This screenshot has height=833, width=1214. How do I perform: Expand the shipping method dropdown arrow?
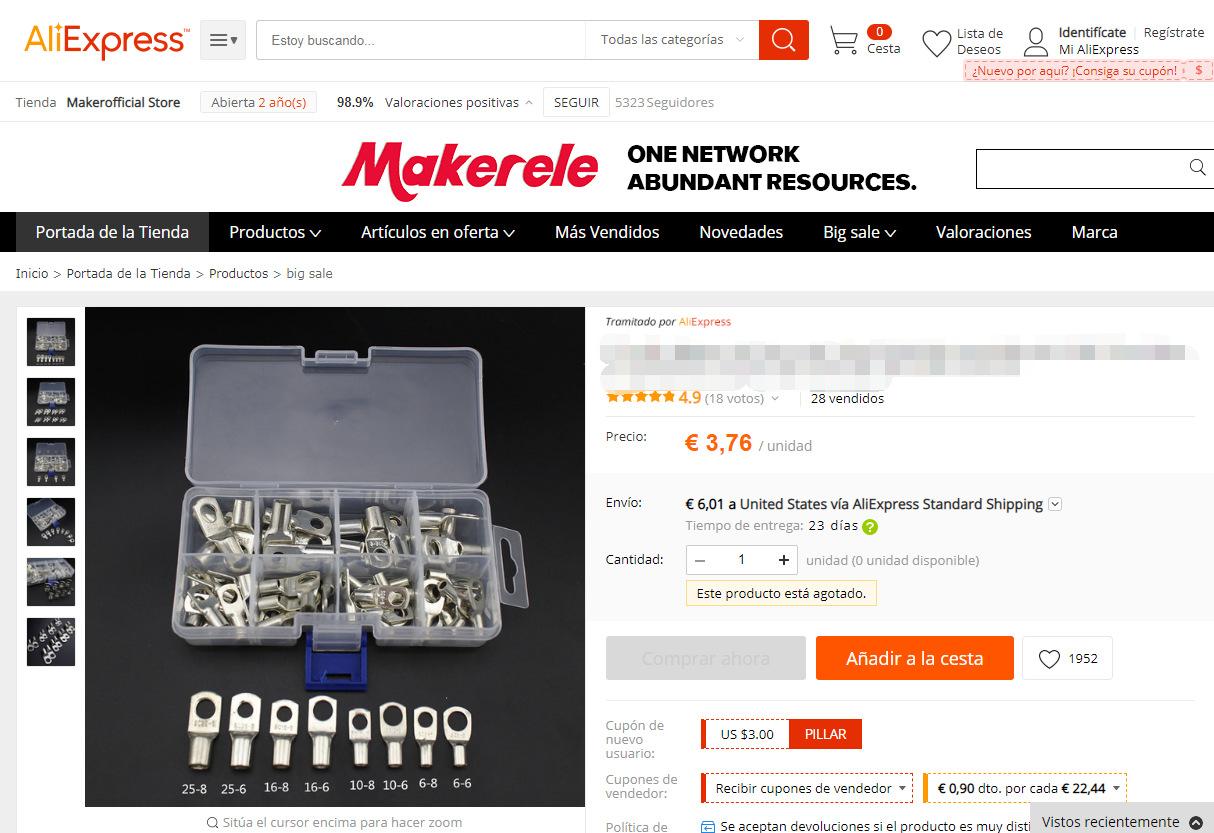click(x=1055, y=504)
